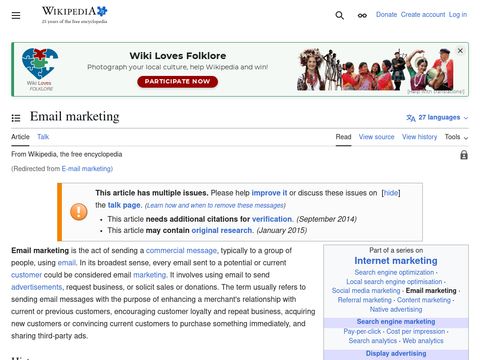Open the View source tab
The image size is (480, 360).
coord(376,137)
